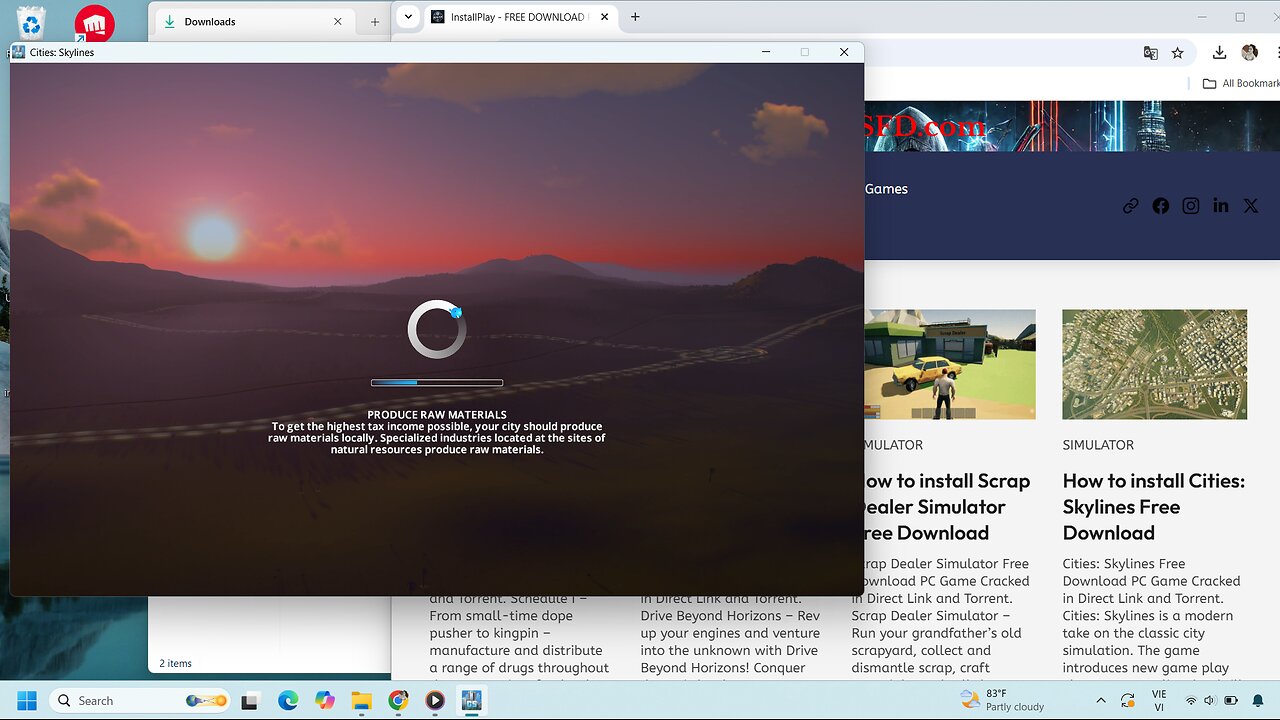Select Cities: Skylines taskbar icon
The width and height of the screenshot is (1280, 720).
point(471,700)
